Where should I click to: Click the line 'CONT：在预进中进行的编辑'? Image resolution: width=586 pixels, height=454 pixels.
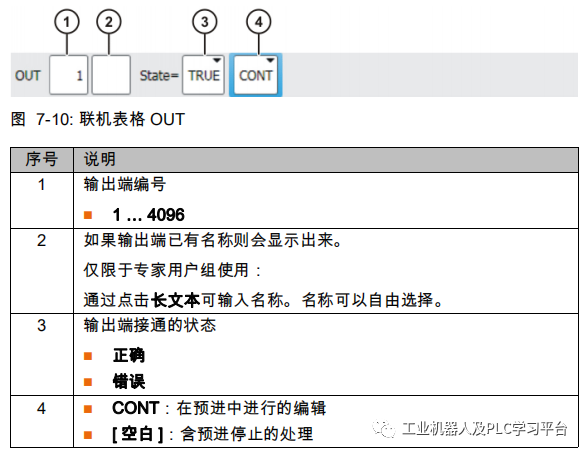tap(219, 408)
